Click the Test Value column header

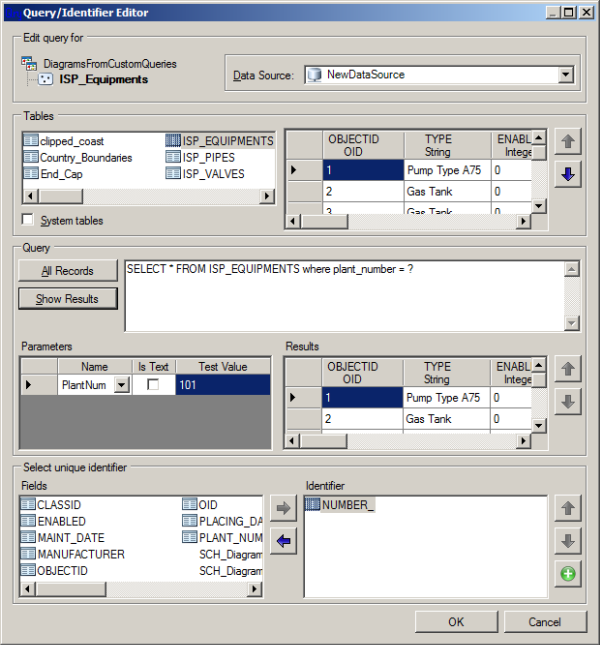(223, 367)
